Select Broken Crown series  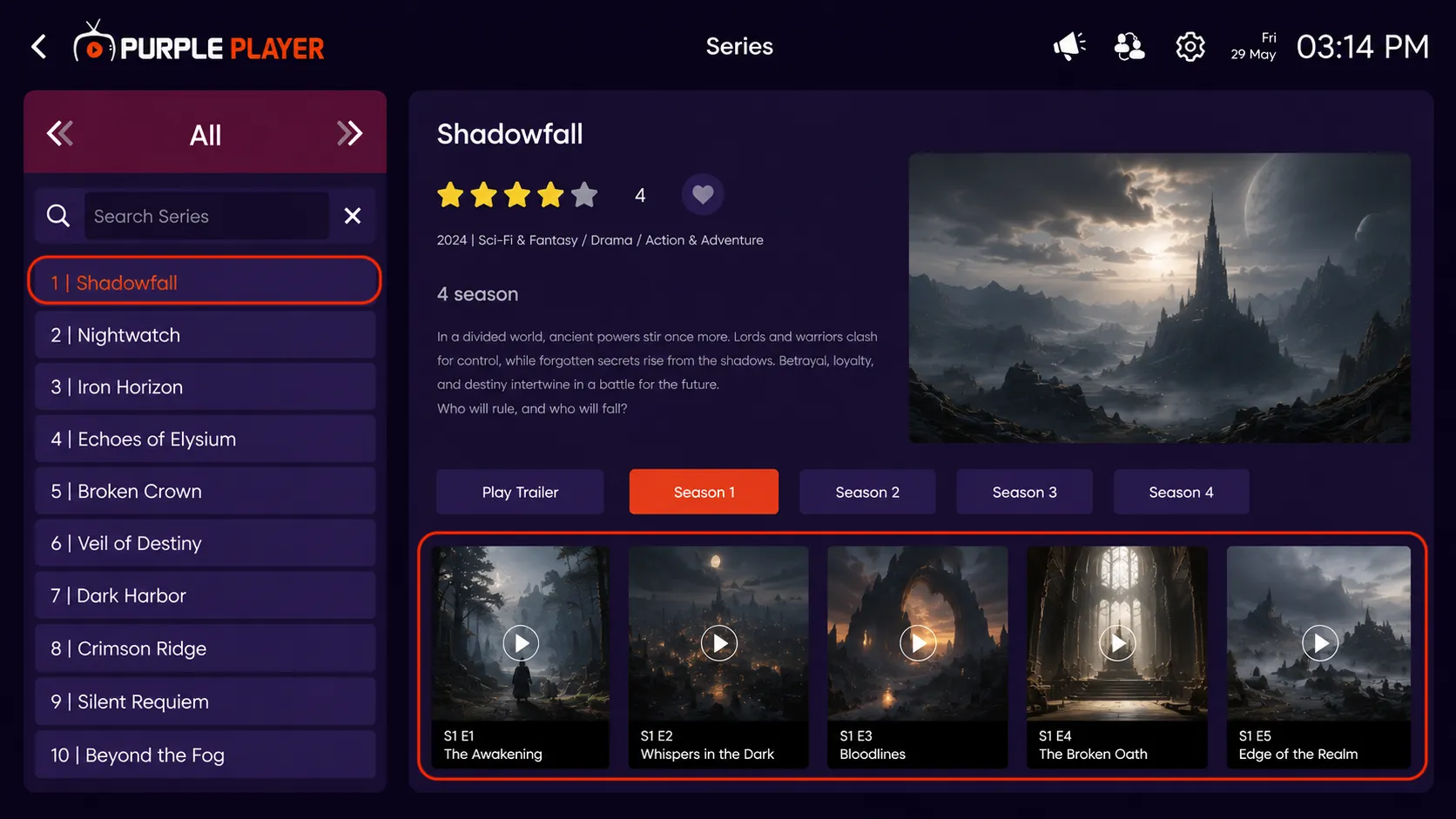tap(206, 491)
